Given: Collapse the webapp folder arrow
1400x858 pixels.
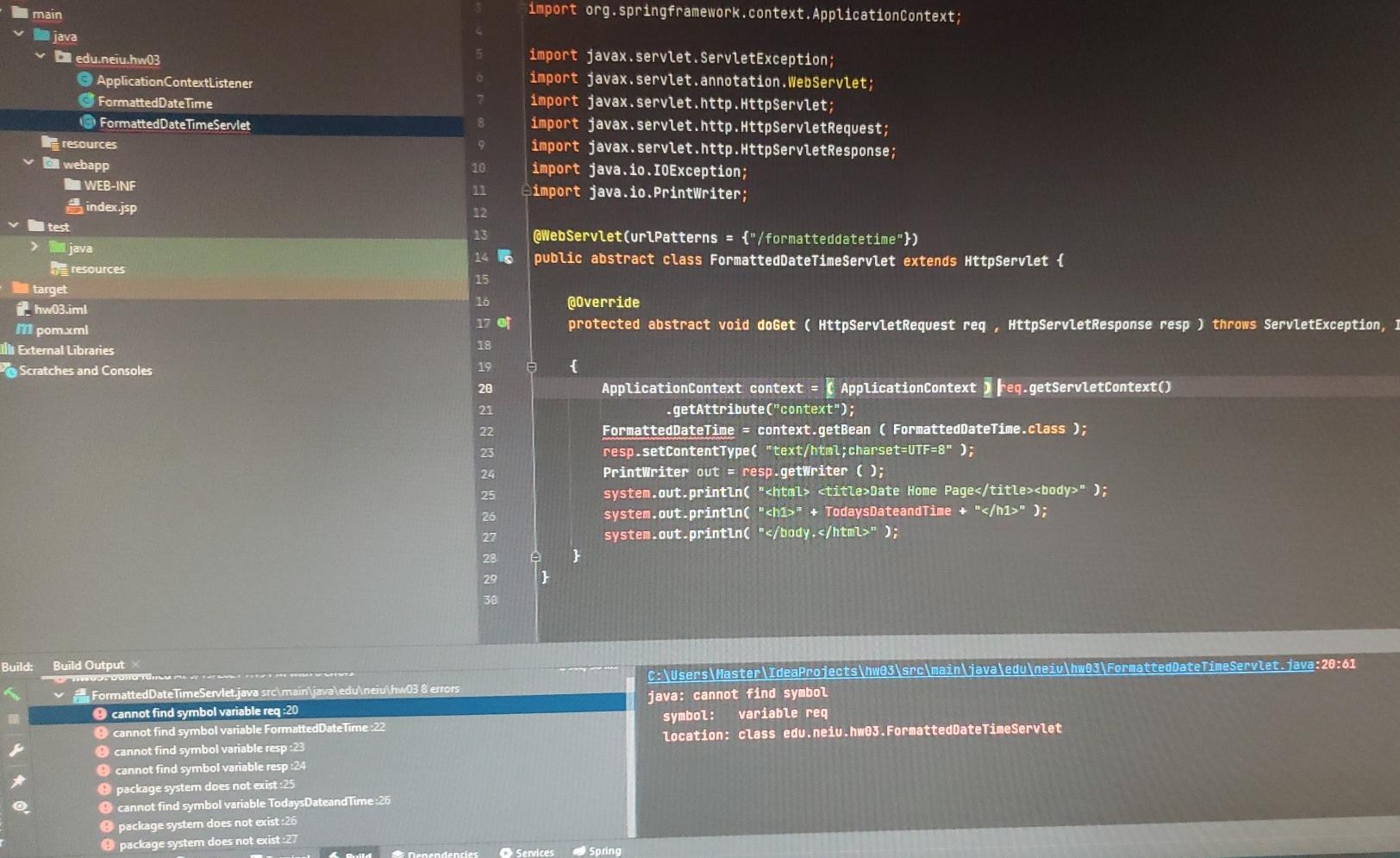Looking at the screenshot, I should (28, 162).
